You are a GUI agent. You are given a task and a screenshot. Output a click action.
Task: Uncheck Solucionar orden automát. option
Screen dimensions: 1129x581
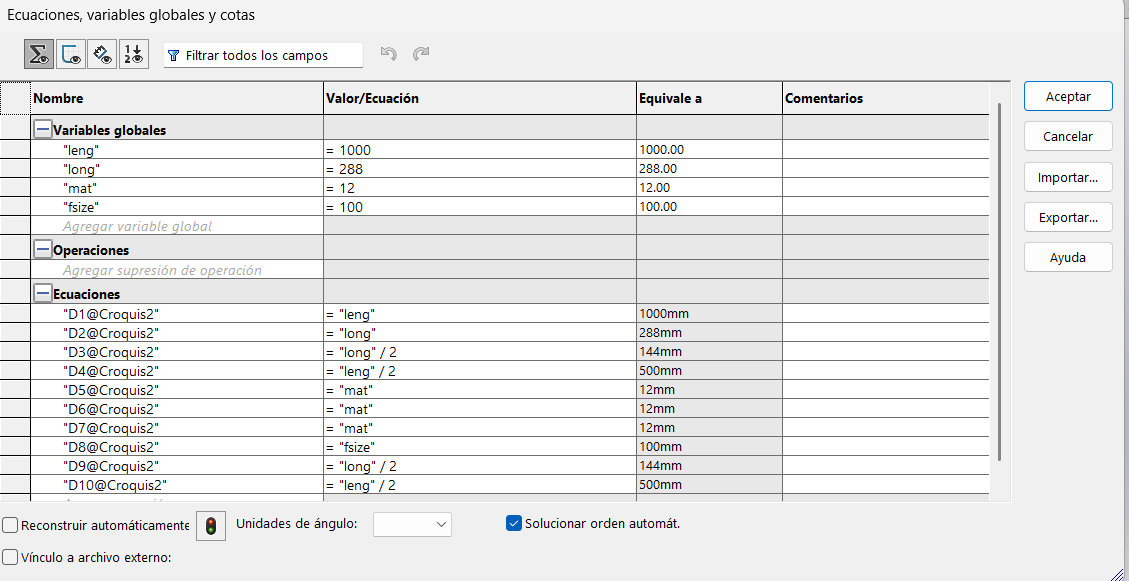pyautogui.click(x=514, y=523)
